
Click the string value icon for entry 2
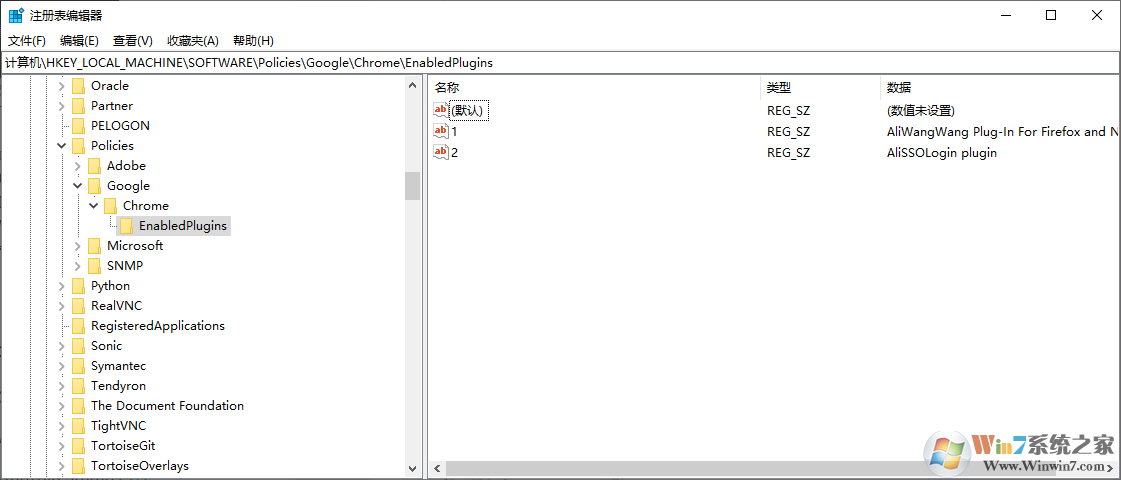(x=441, y=152)
